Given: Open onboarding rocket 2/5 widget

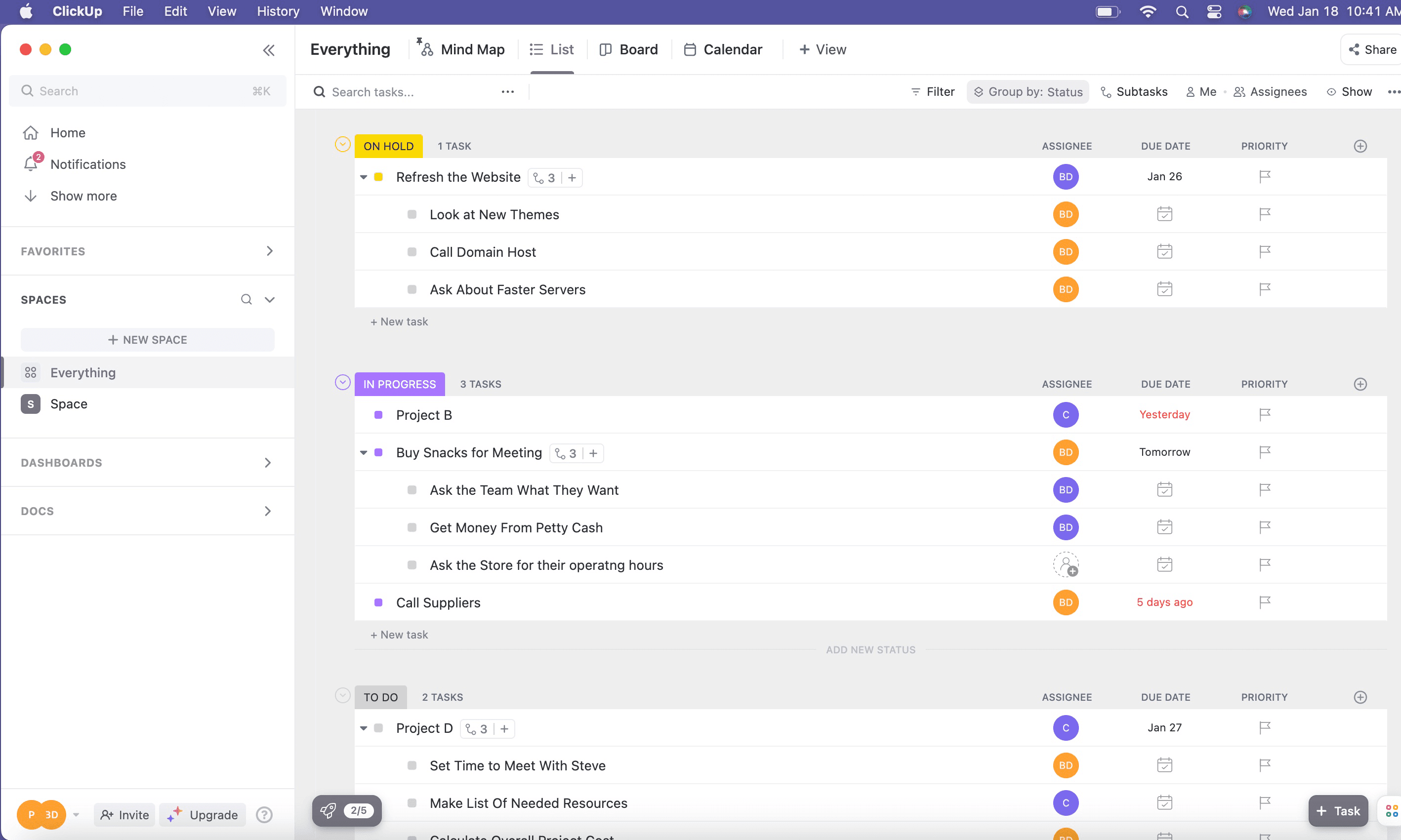Looking at the screenshot, I should (346, 810).
